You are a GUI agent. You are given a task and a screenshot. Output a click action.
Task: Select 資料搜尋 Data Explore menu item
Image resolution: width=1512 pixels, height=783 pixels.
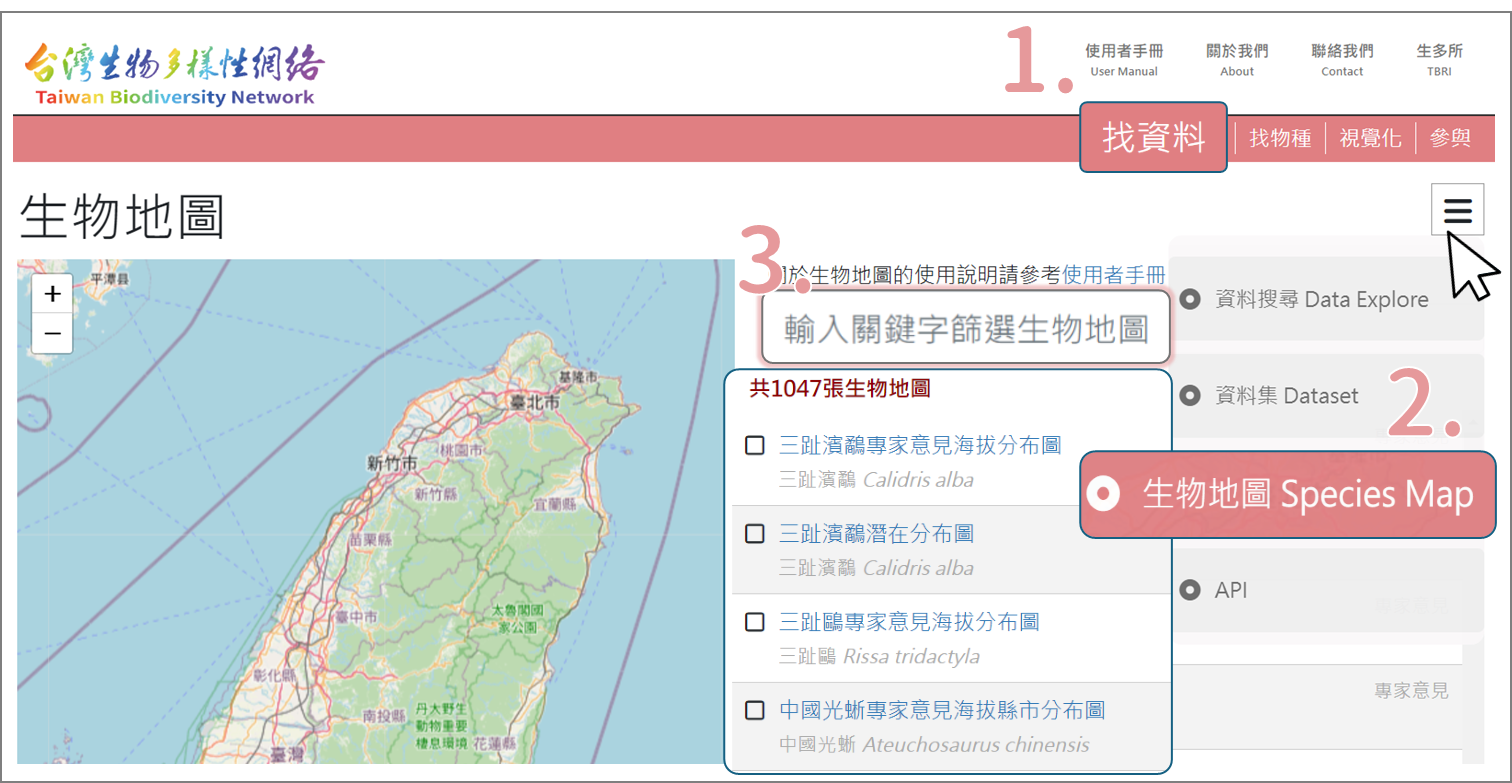coord(1320,299)
